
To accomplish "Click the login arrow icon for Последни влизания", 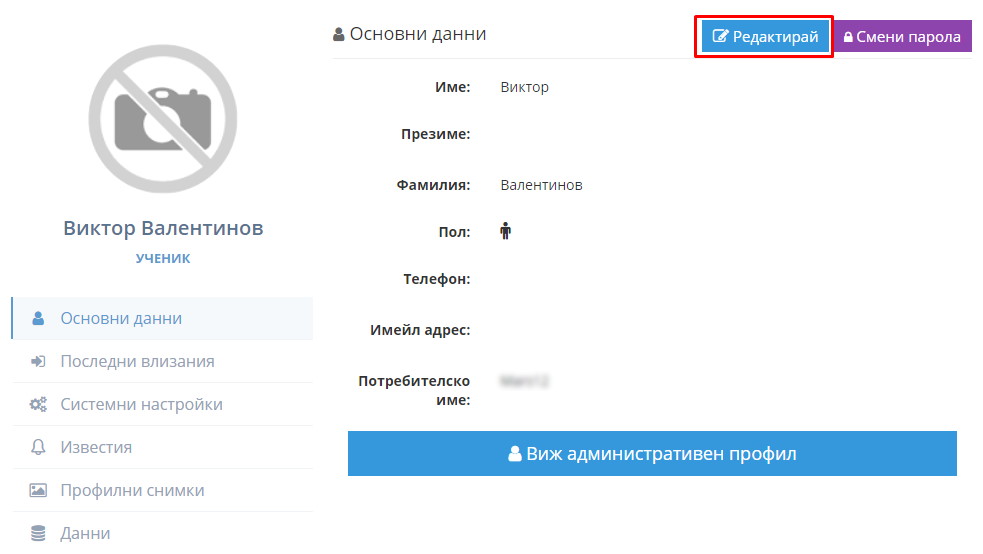I will pos(38,362).
